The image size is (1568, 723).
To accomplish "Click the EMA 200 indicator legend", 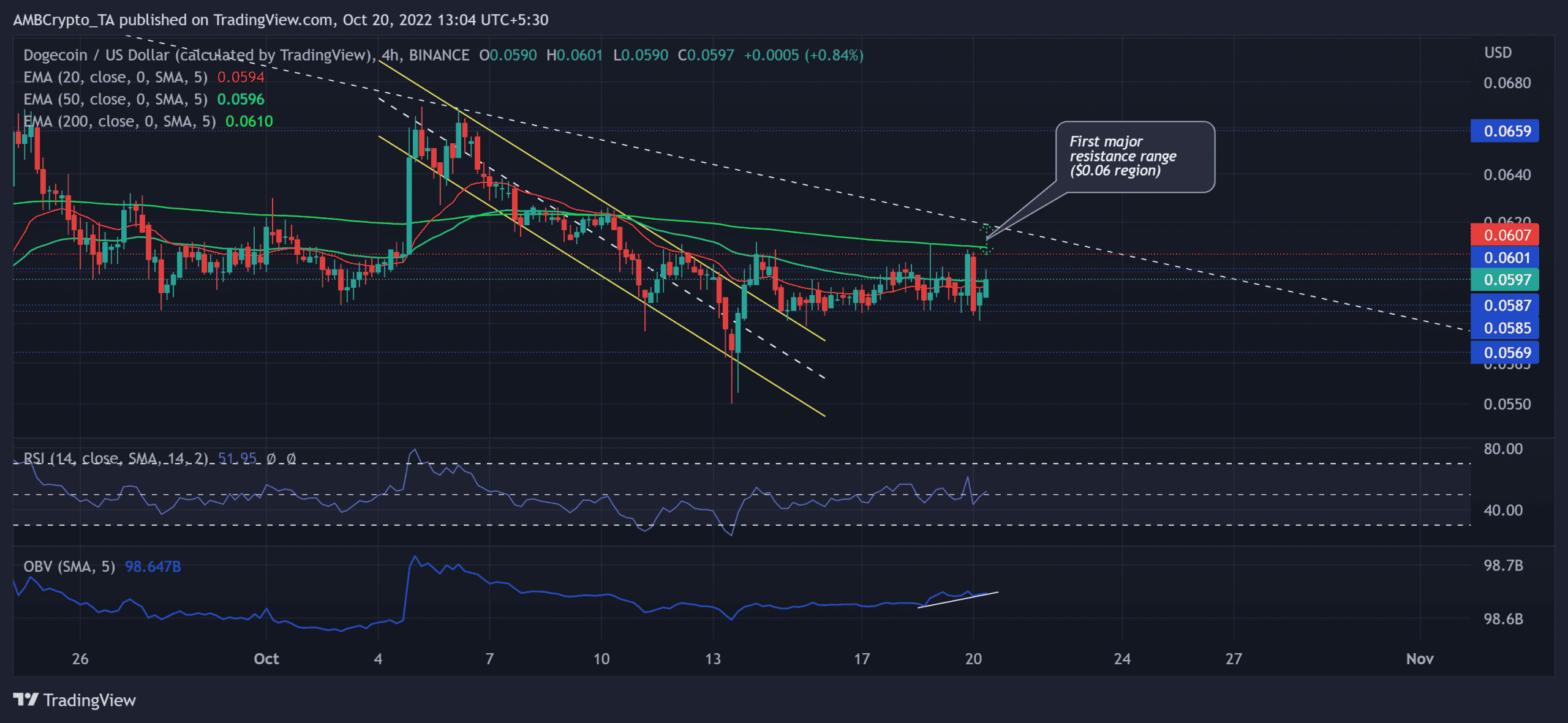I will 119,121.
